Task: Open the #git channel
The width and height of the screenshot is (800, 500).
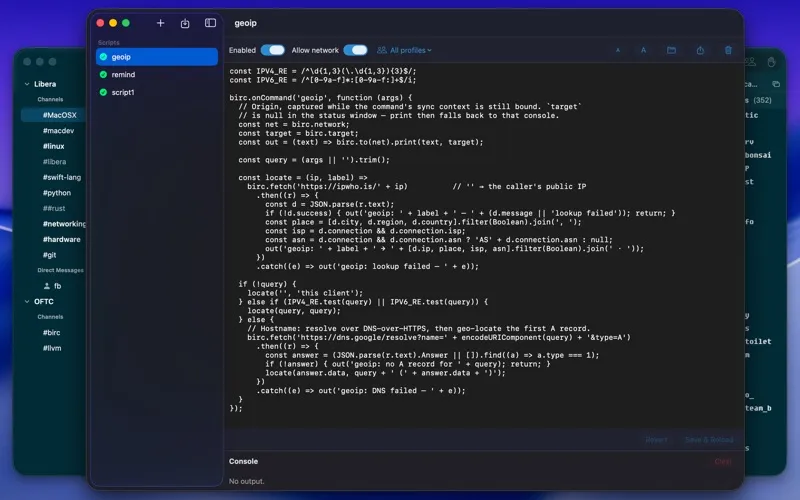Action: (49, 255)
